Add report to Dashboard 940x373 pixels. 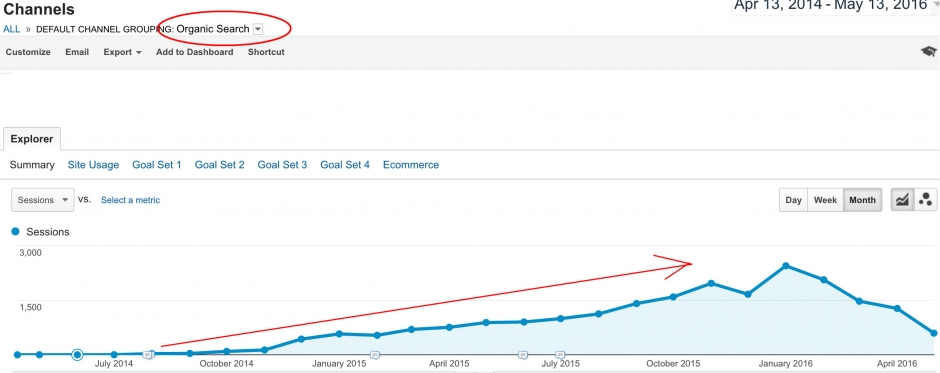coord(194,52)
